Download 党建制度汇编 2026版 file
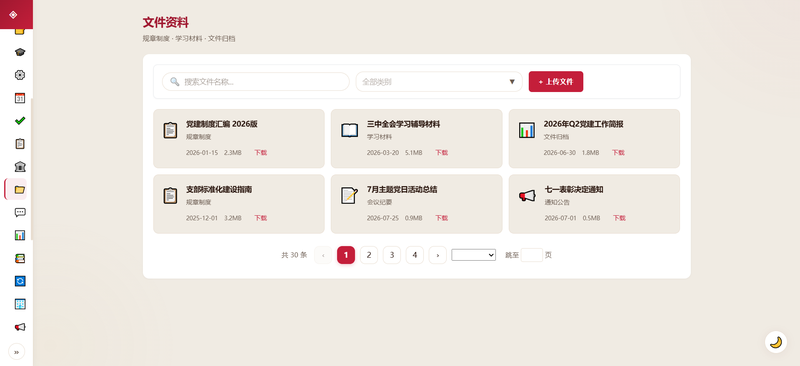Image resolution: width=800 pixels, height=366 pixels. 260,153
